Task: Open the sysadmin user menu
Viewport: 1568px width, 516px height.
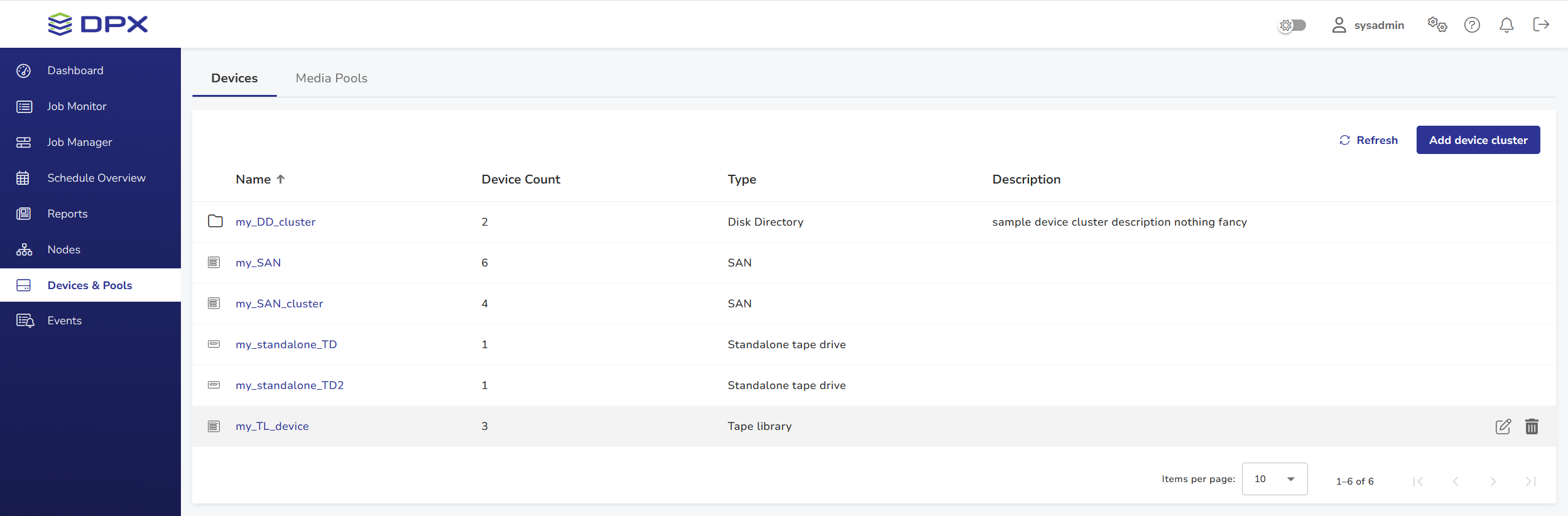Action: pos(1368,25)
